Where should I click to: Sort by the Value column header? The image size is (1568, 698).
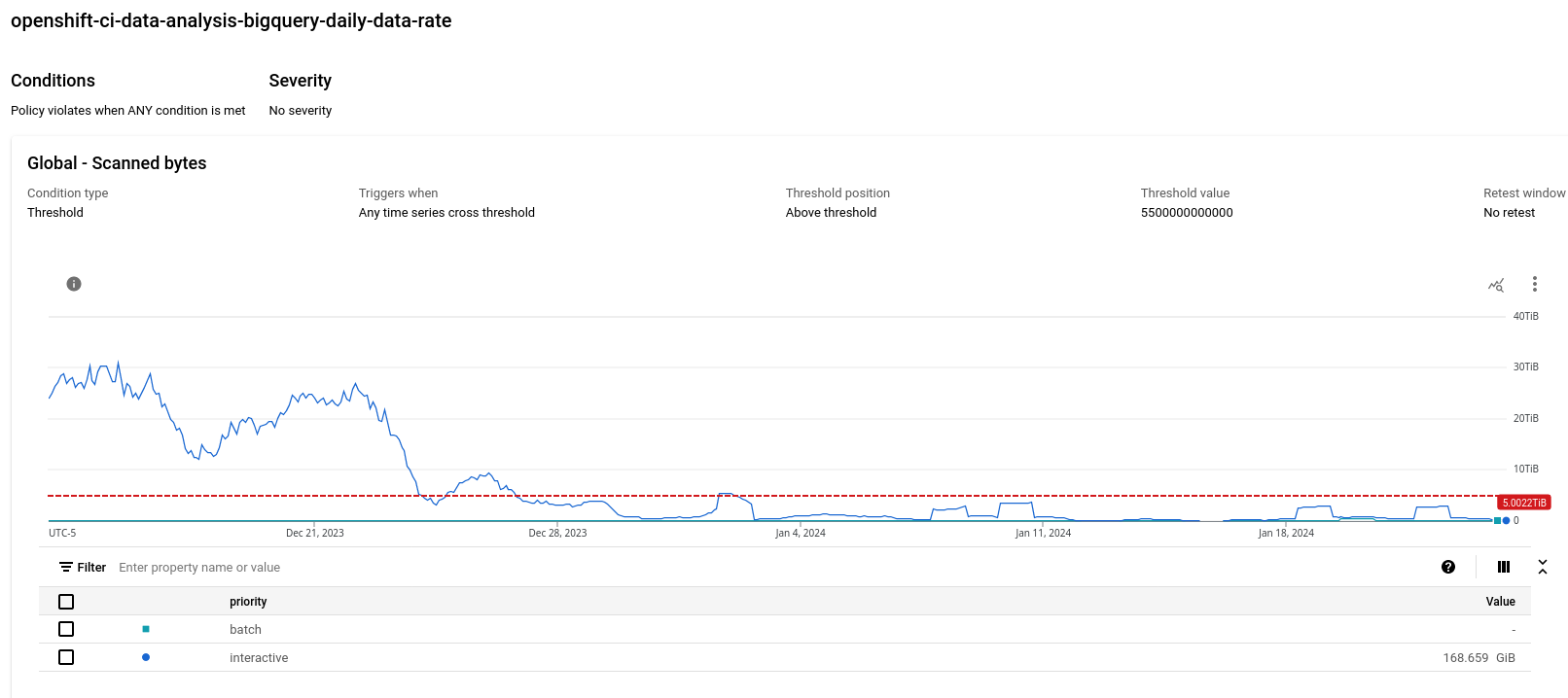pyautogui.click(x=1500, y=602)
